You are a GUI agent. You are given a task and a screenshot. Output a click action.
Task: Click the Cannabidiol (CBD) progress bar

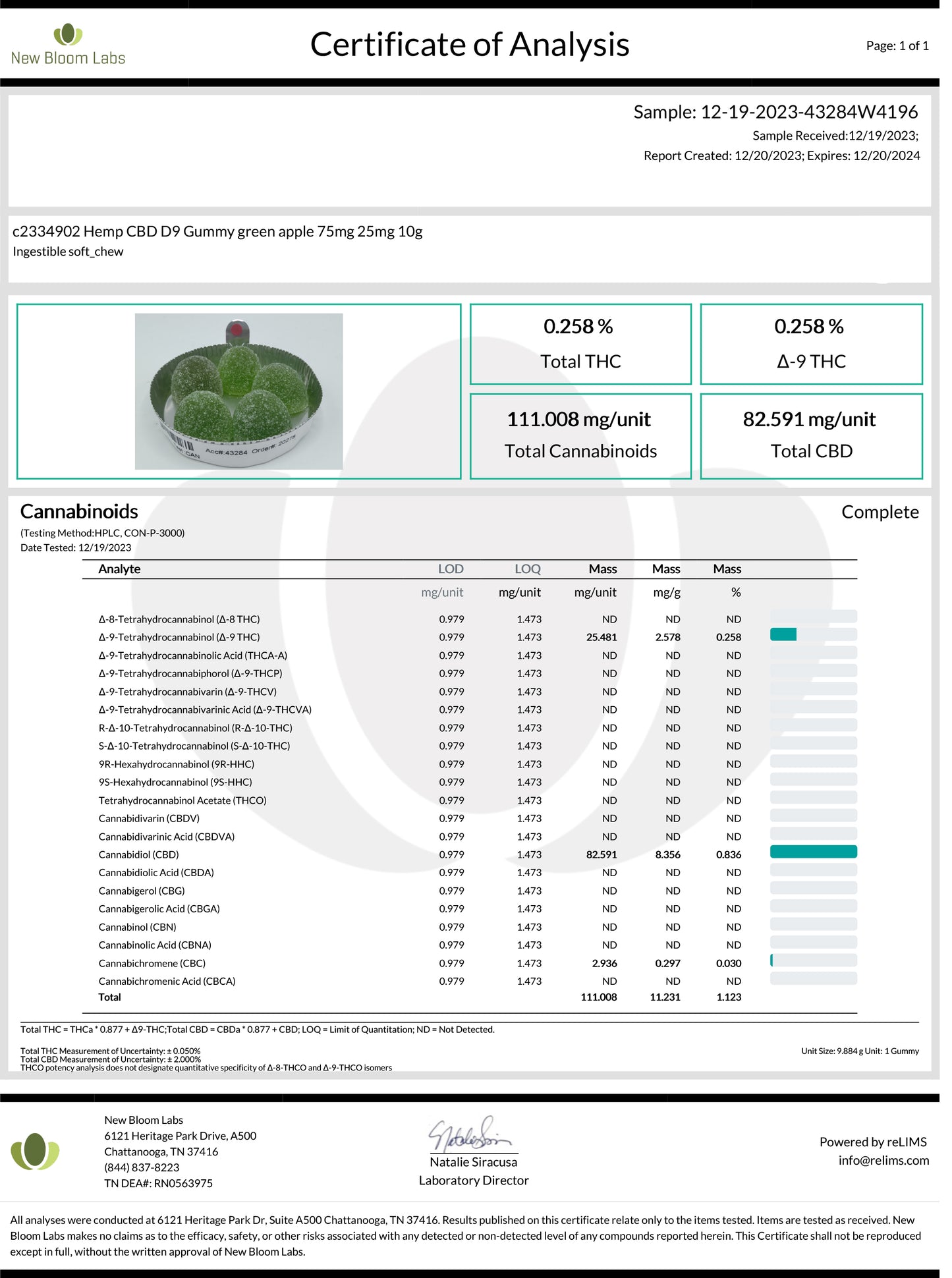(814, 852)
